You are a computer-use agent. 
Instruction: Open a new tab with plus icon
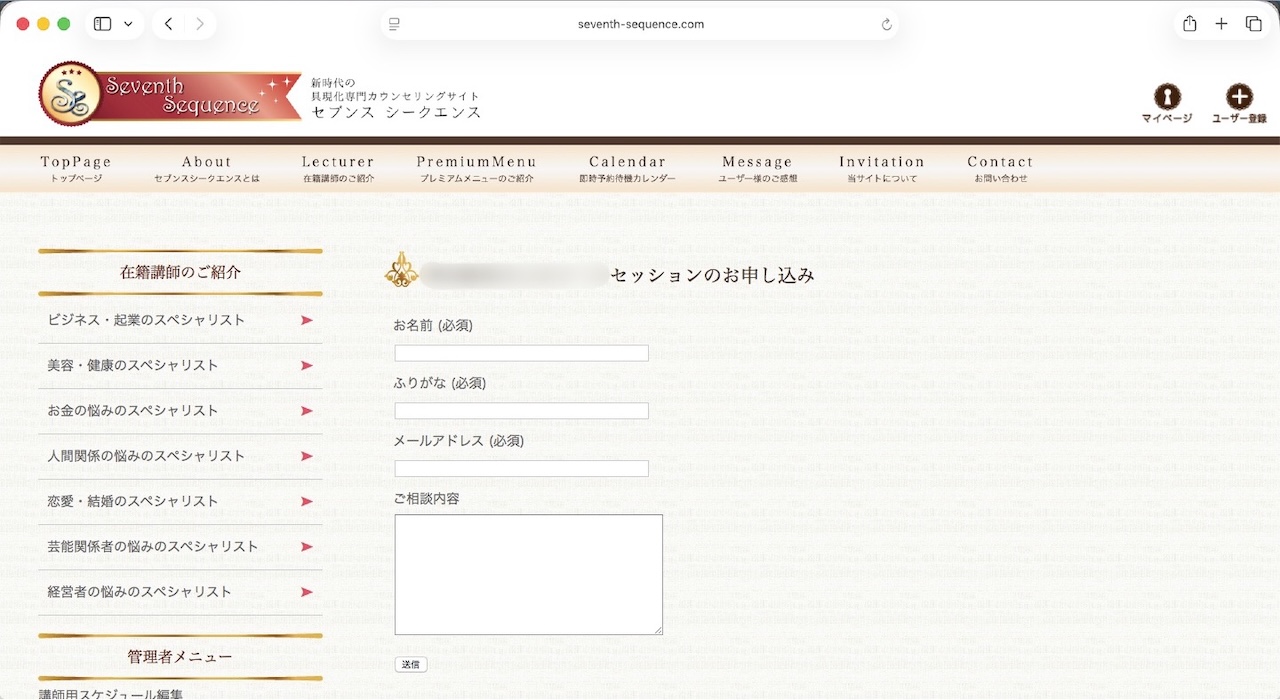[x=1221, y=24]
